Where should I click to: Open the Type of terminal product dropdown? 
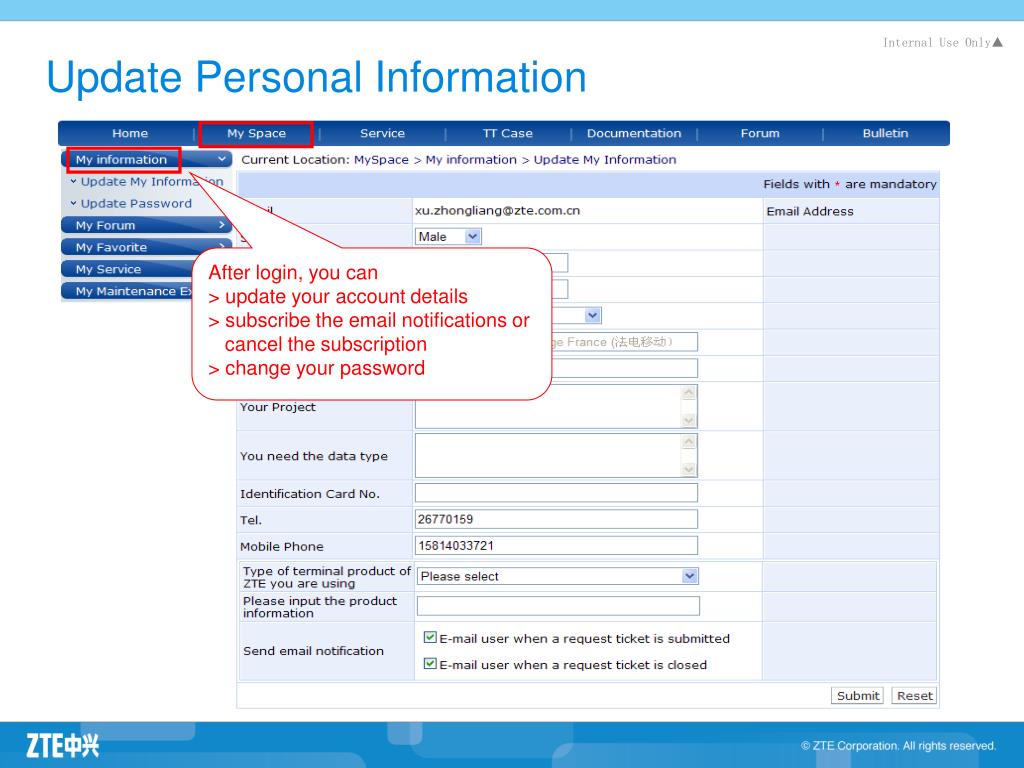pyautogui.click(x=558, y=576)
